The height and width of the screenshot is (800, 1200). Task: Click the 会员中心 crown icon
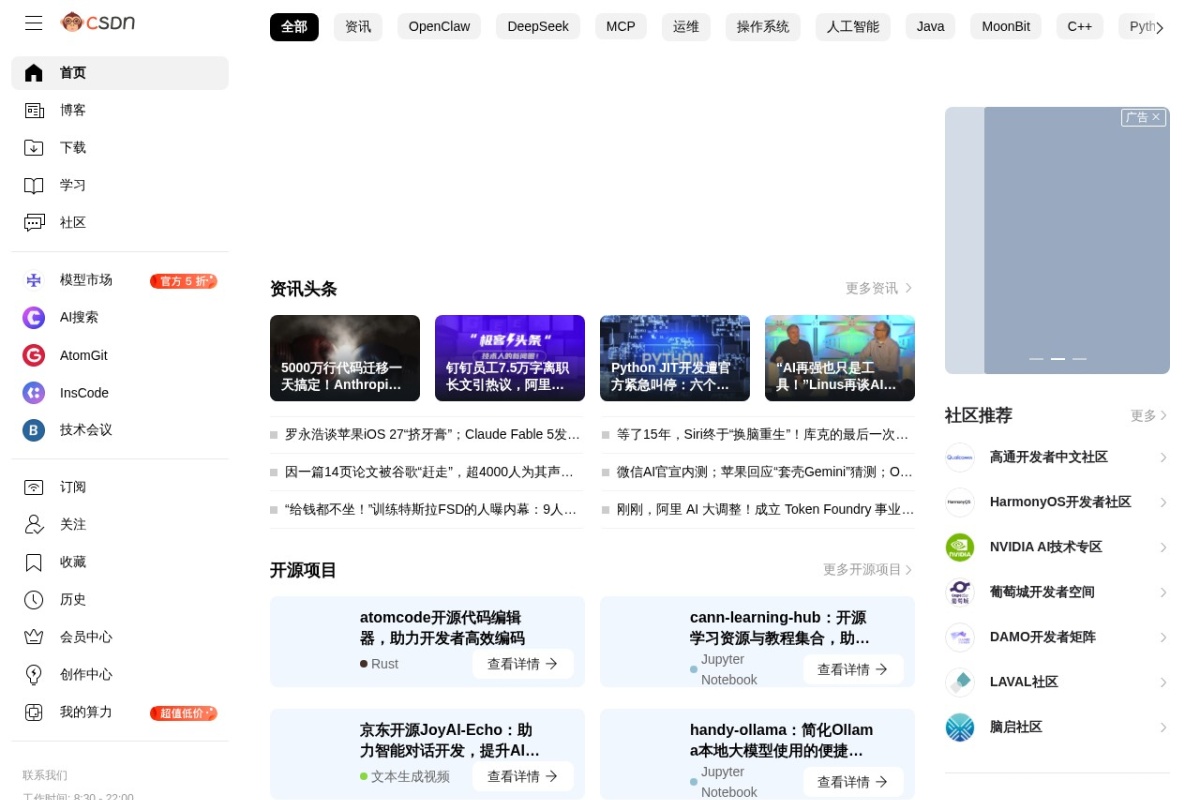point(34,637)
